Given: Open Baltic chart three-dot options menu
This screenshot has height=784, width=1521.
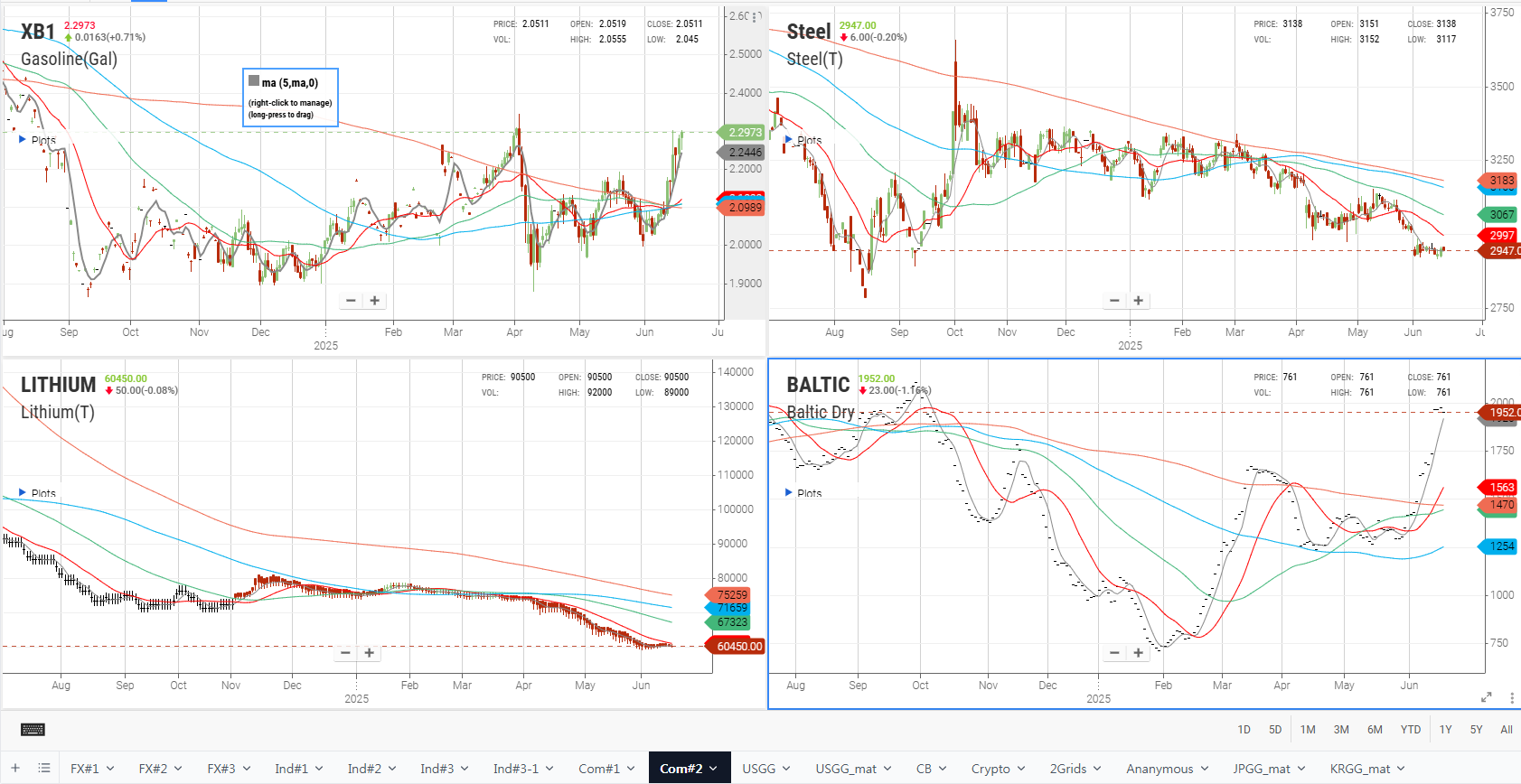Looking at the screenshot, I should pyautogui.click(x=1512, y=697).
